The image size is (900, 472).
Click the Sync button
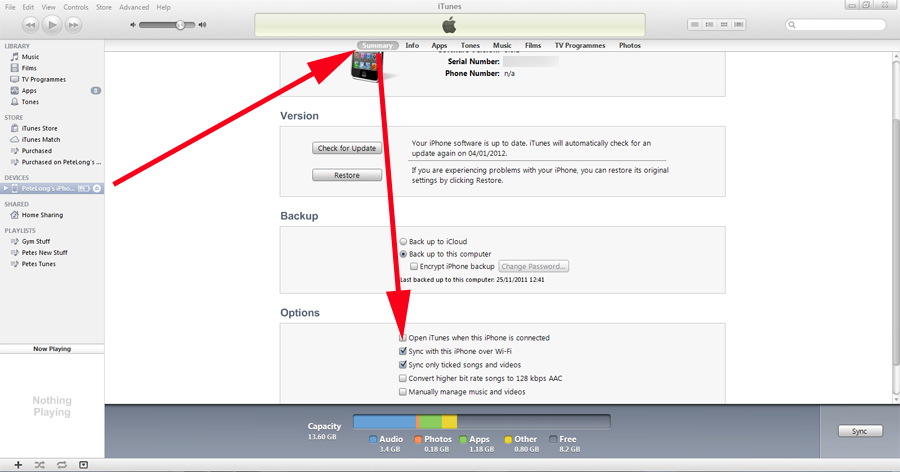860,431
